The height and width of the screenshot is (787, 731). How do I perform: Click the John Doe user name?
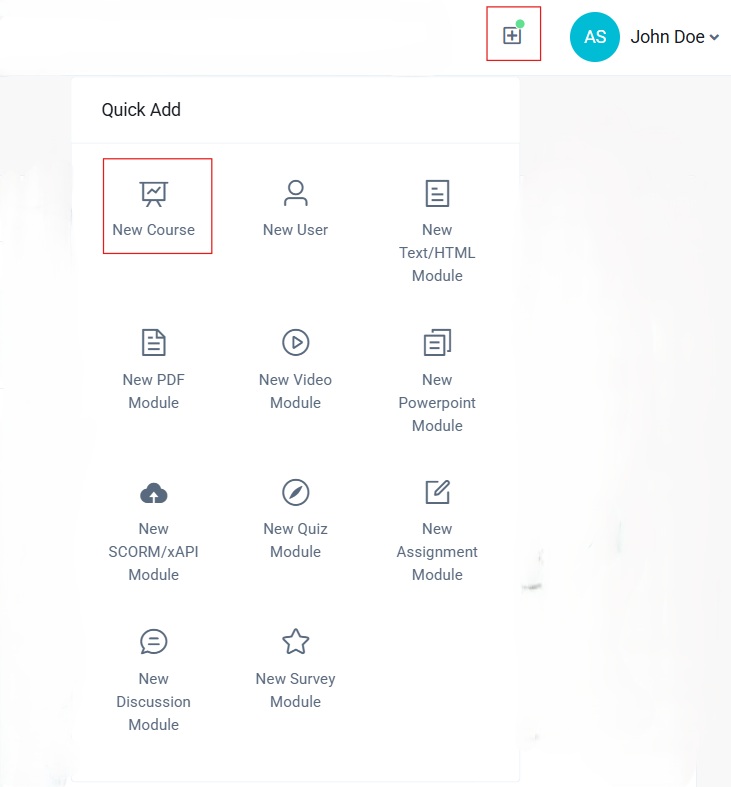(667, 37)
